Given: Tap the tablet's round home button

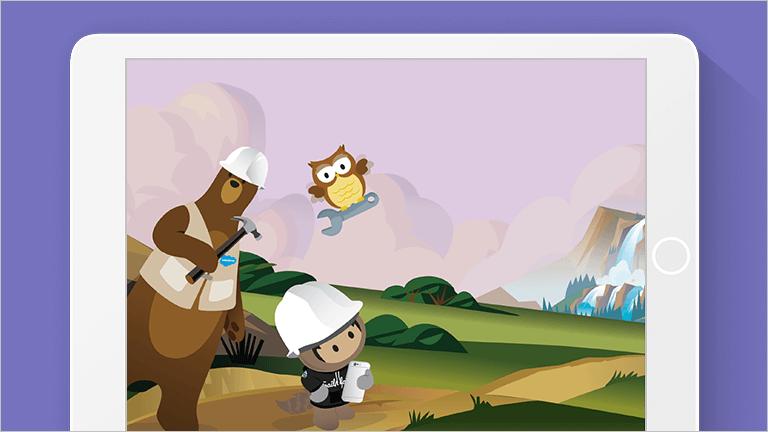Looking at the screenshot, I should [x=671, y=256].
